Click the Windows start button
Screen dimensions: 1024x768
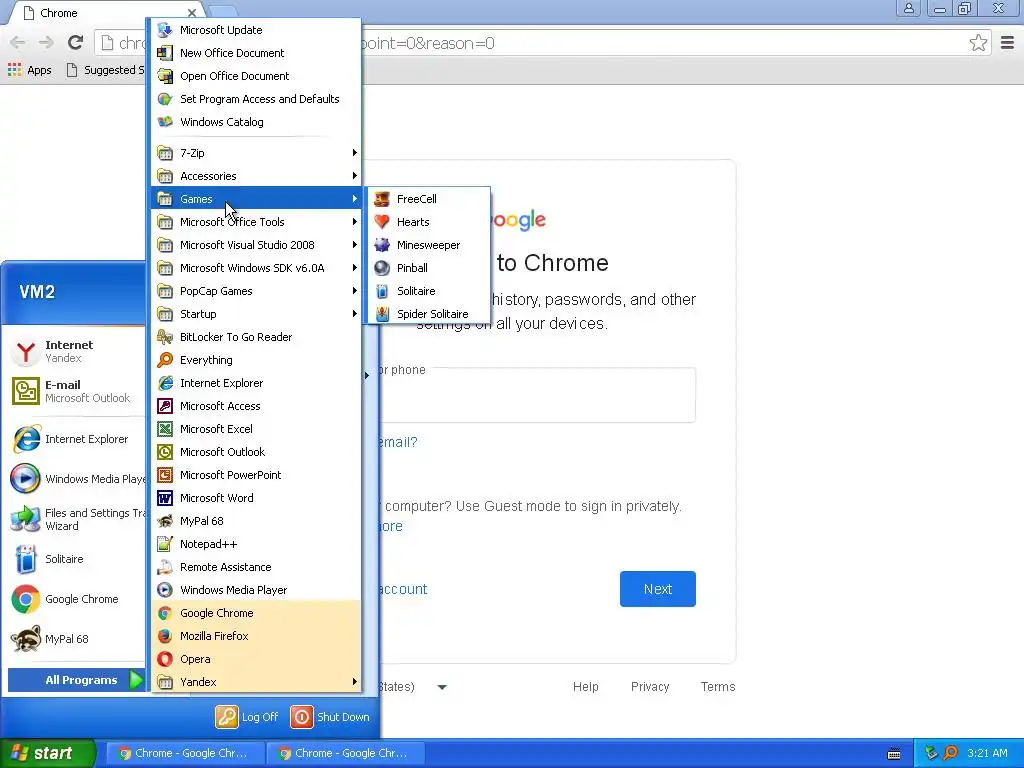click(x=48, y=753)
